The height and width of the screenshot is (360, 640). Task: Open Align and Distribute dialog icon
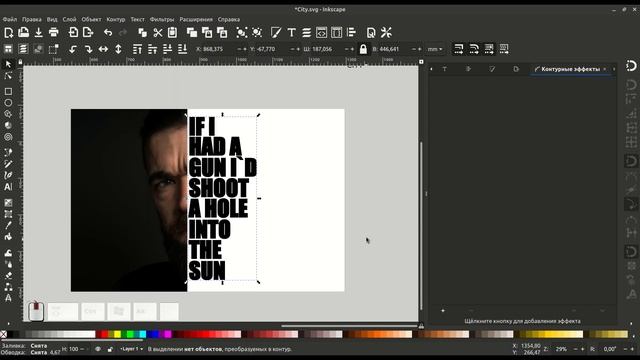click(351, 33)
